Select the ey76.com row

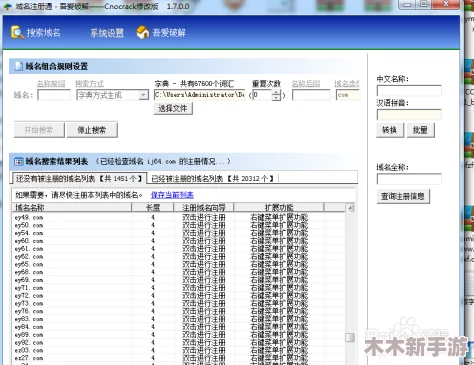[179, 311]
